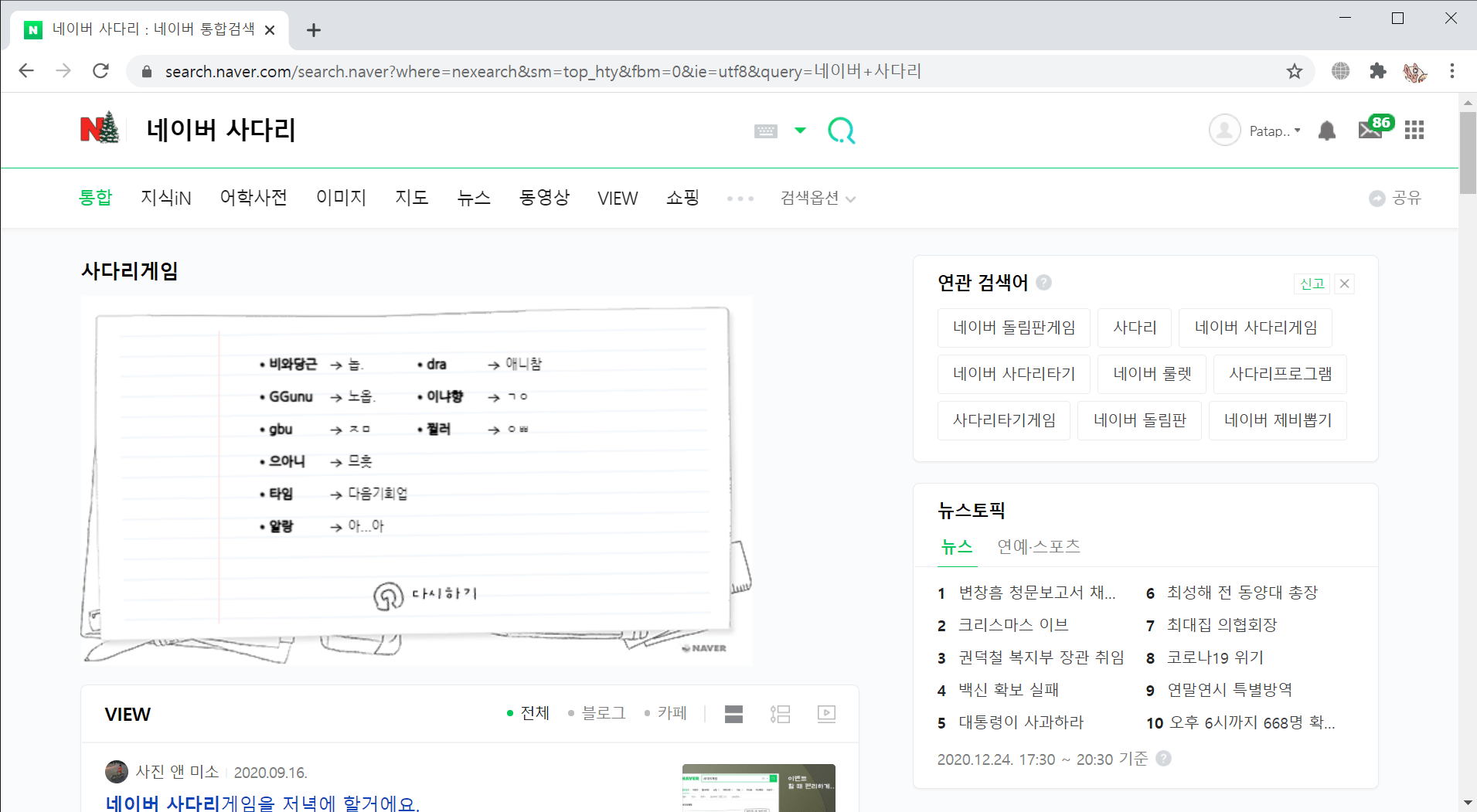Close the related searches box
This screenshot has width=1477, height=812.
point(1345,284)
